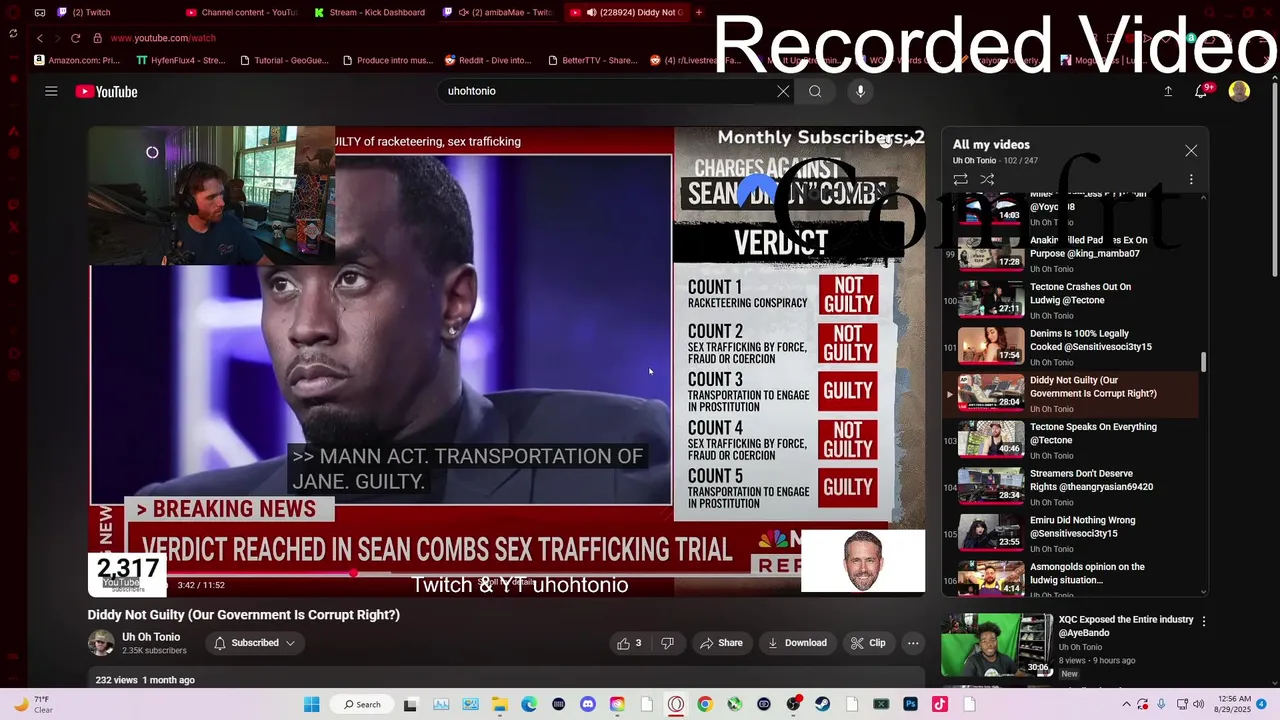The height and width of the screenshot is (720, 1280).
Task: Share the Diddy Not Guilty video
Action: click(721, 643)
